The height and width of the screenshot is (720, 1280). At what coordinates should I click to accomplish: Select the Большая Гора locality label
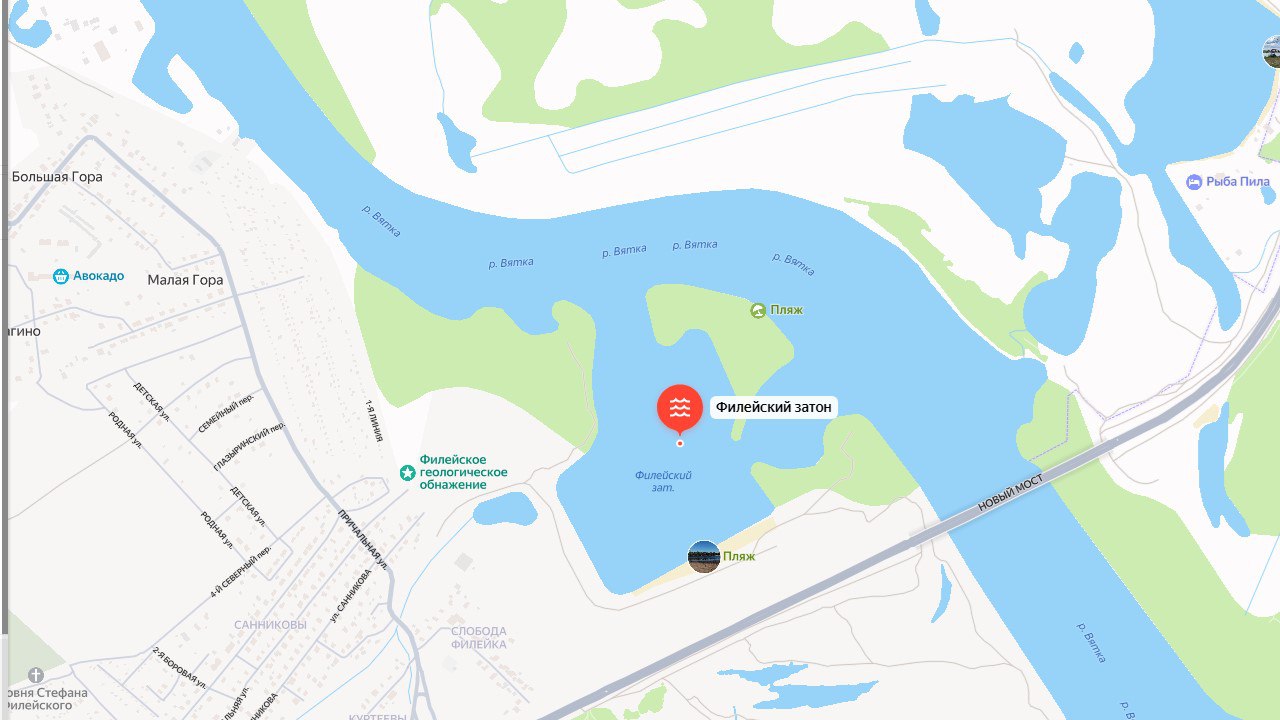[x=57, y=177]
